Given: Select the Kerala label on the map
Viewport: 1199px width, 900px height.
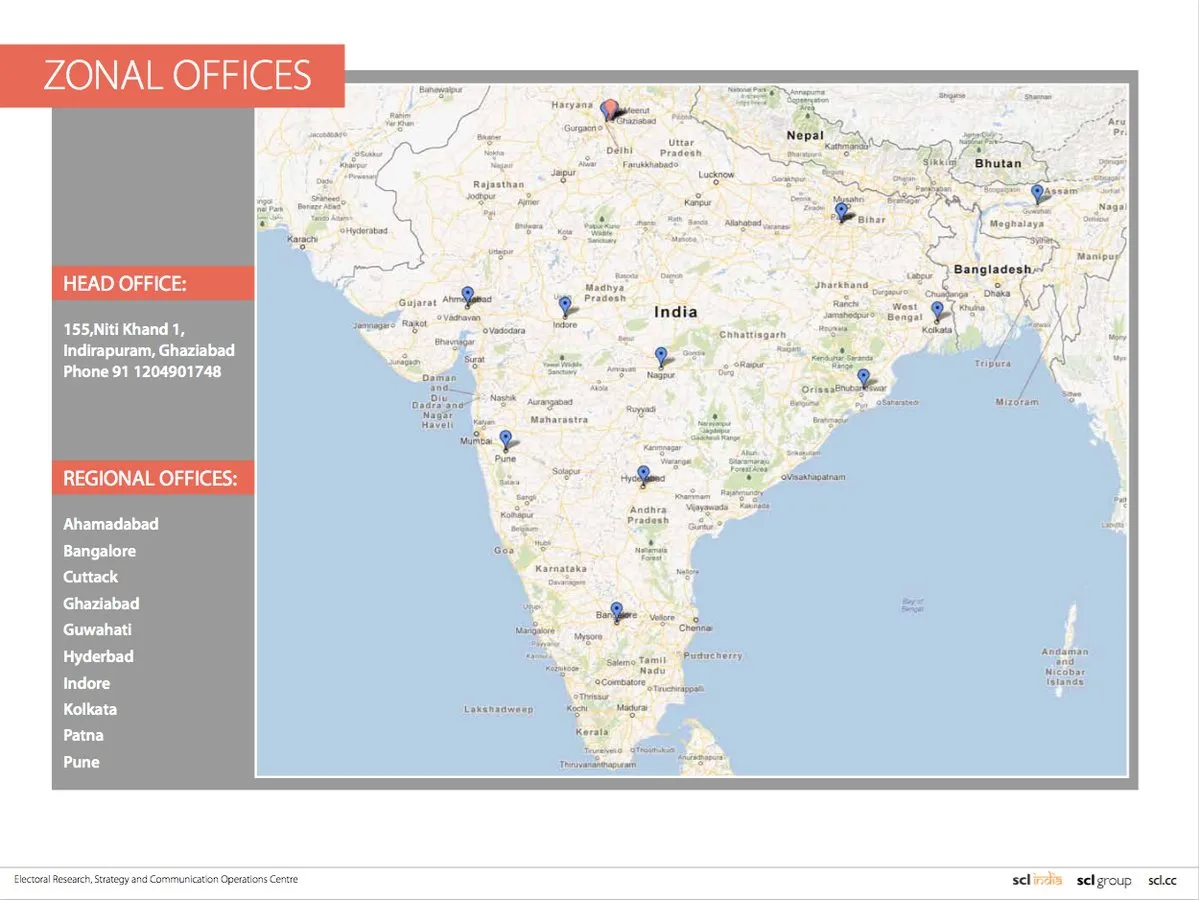Looking at the screenshot, I should click(x=592, y=732).
